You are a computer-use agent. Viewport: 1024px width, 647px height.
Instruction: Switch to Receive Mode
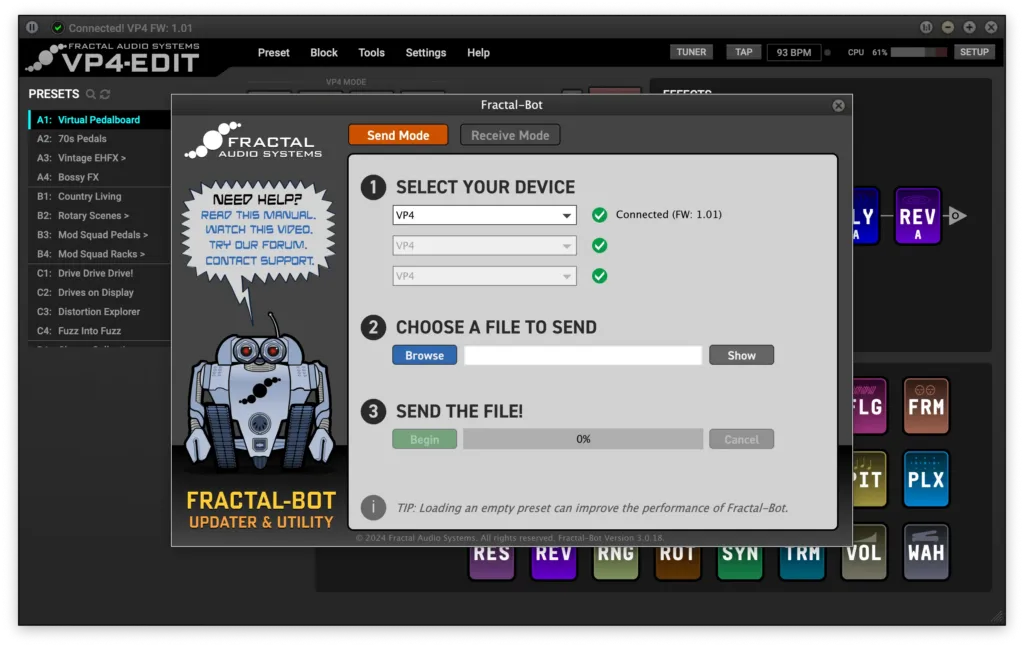[510, 135]
